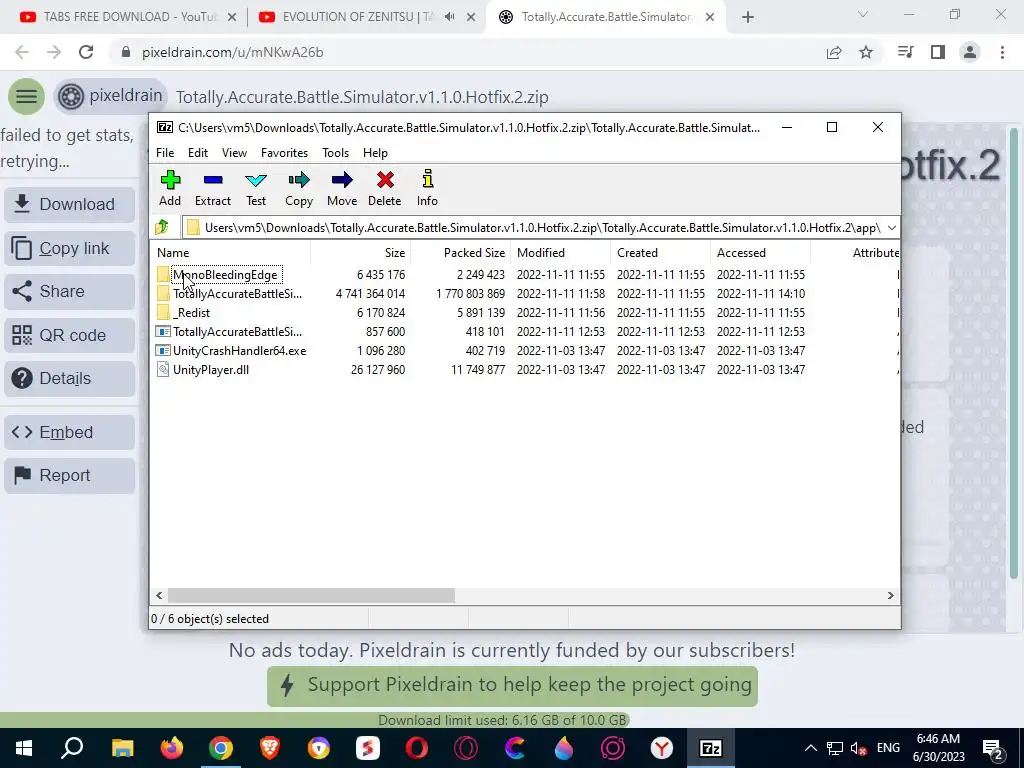This screenshot has height=768, width=1024.
Task: Select UnityPlayer.dll file
Action: point(210,370)
